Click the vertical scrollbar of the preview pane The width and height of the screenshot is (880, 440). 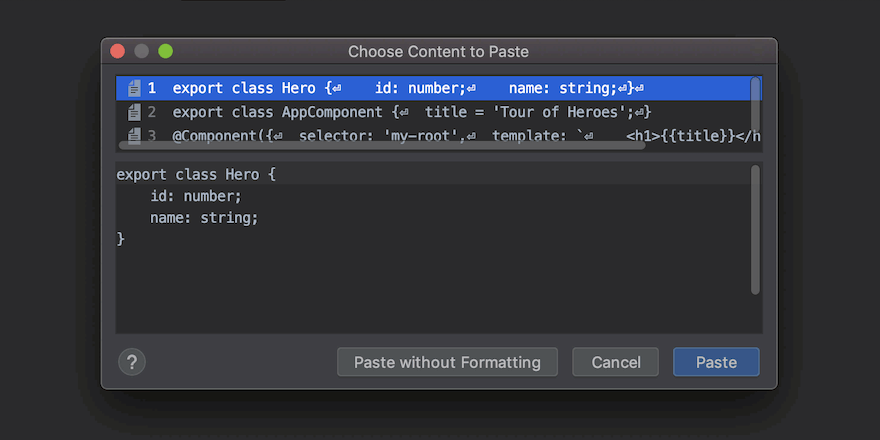(x=755, y=230)
